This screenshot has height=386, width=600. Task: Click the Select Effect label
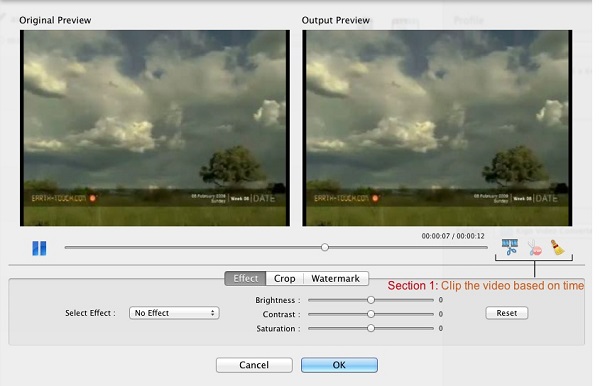tap(90, 313)
